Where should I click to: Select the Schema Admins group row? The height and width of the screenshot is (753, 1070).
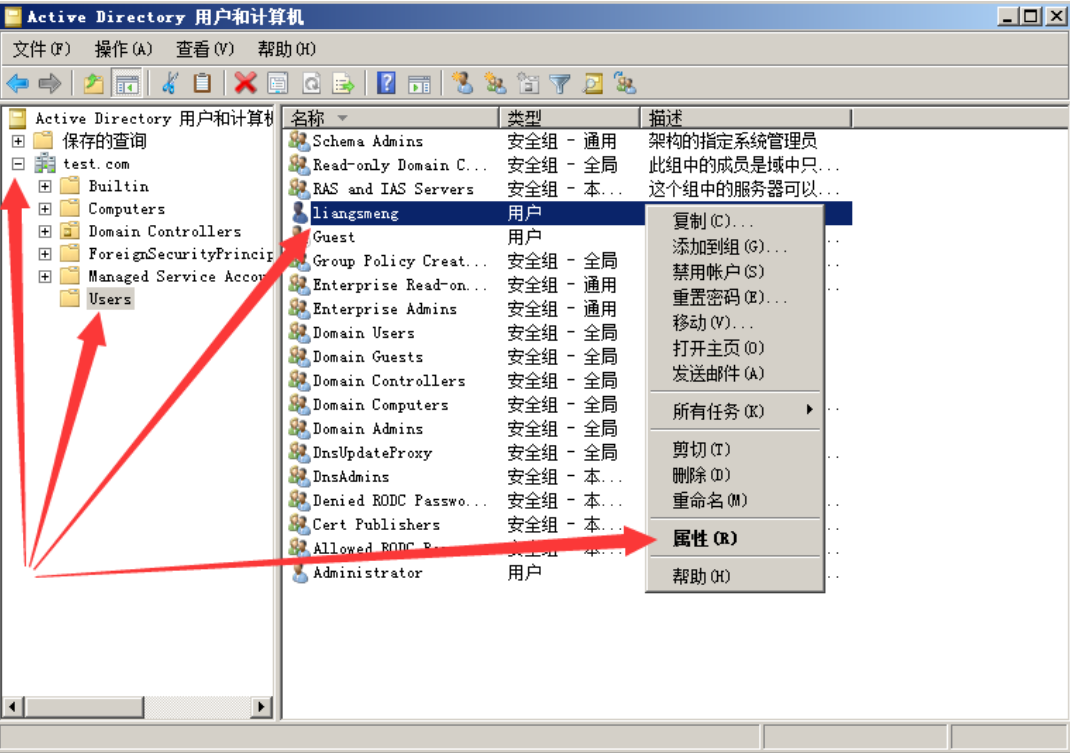coord(568,141)
